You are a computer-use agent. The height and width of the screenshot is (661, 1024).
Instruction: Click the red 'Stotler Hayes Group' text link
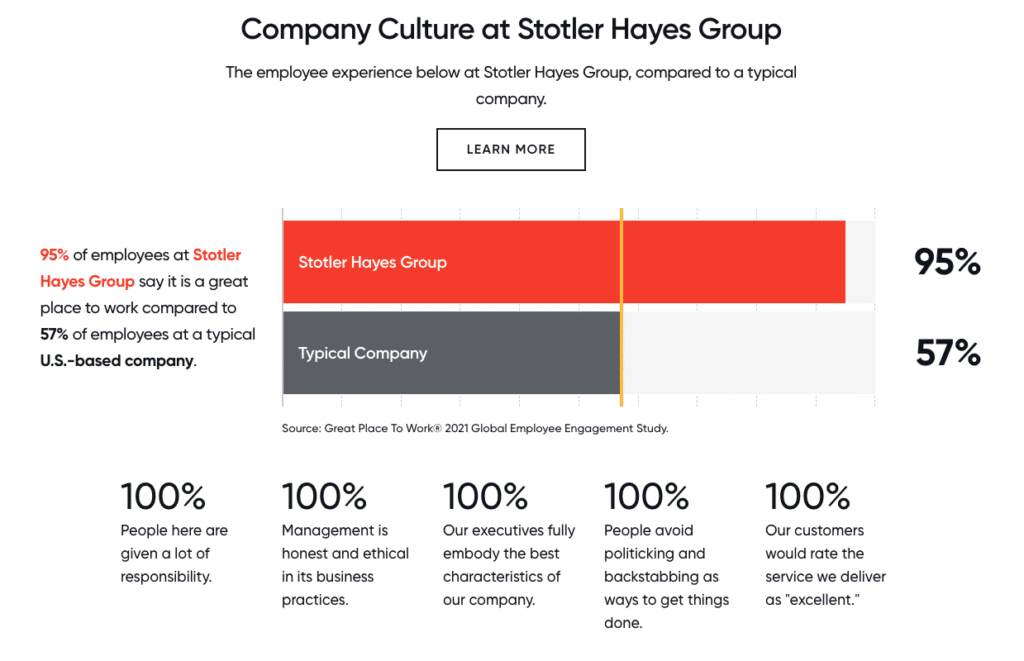(x=140, y=268)
